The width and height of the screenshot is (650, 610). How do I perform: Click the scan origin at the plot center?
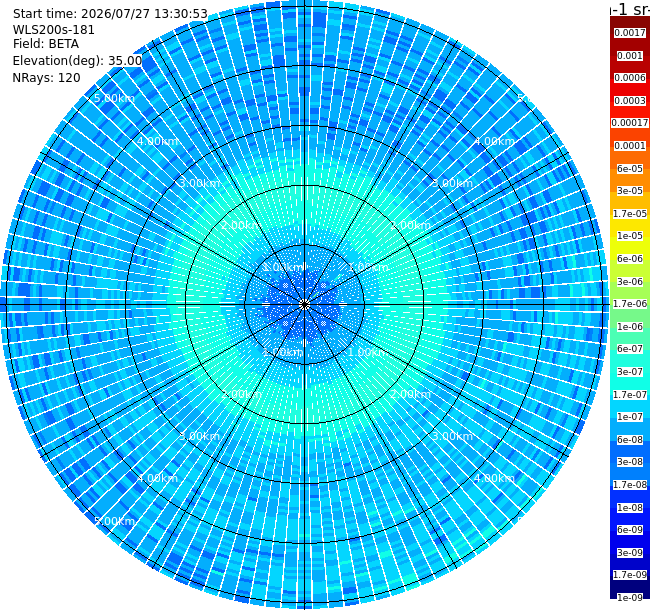coord(305,305)
